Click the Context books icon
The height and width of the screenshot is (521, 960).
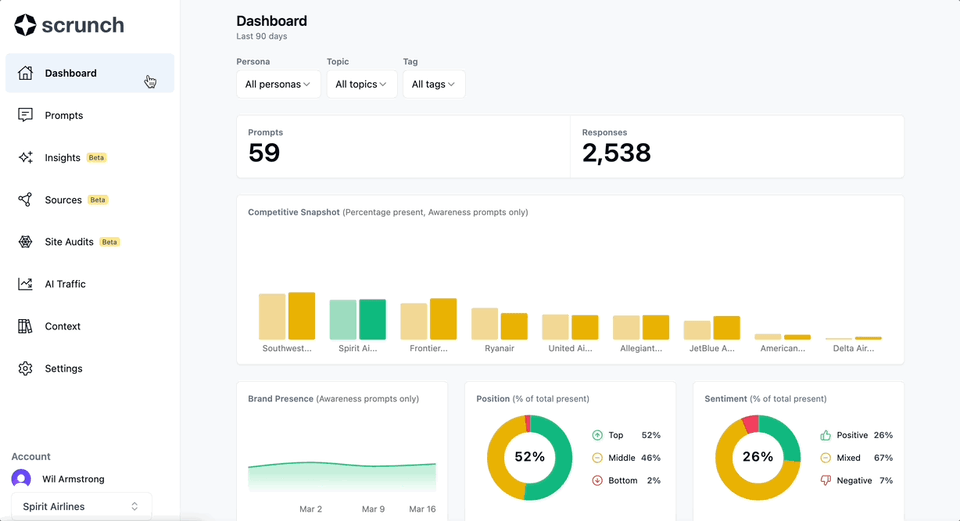(x=25, y=326)
